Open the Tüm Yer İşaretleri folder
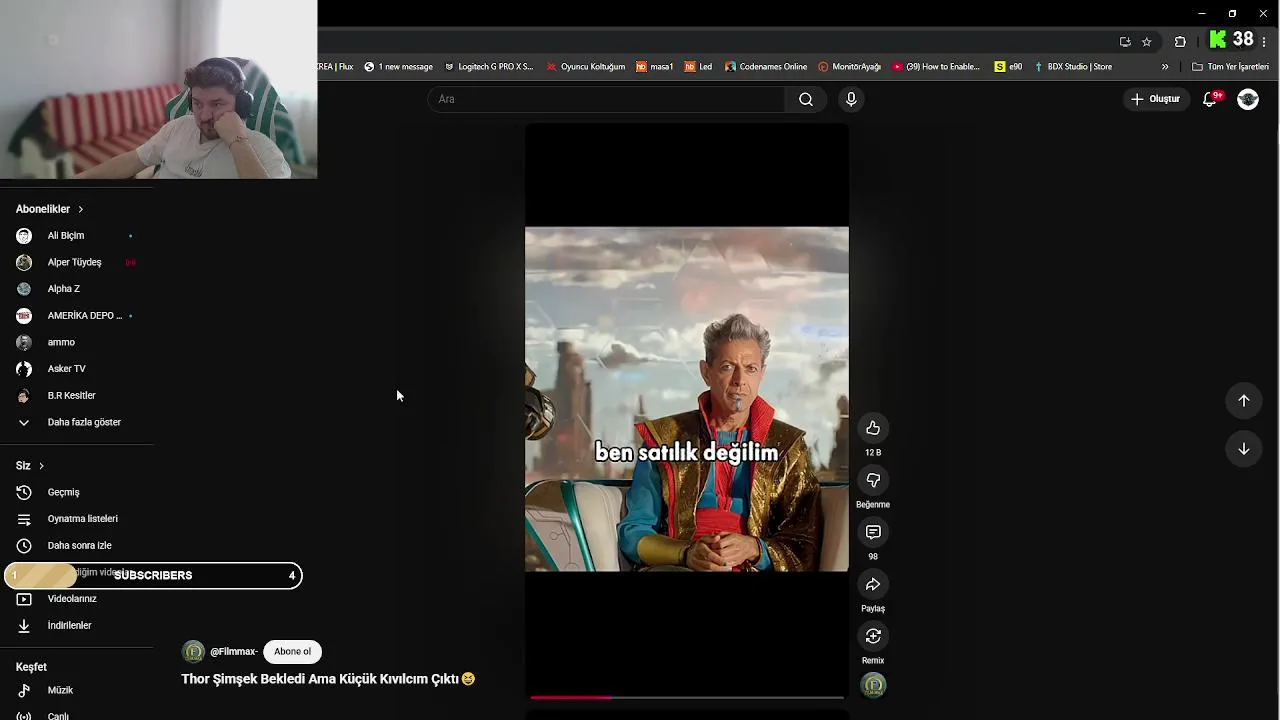This screenshot has width=1280, height=720. [x=1230, y=67]
